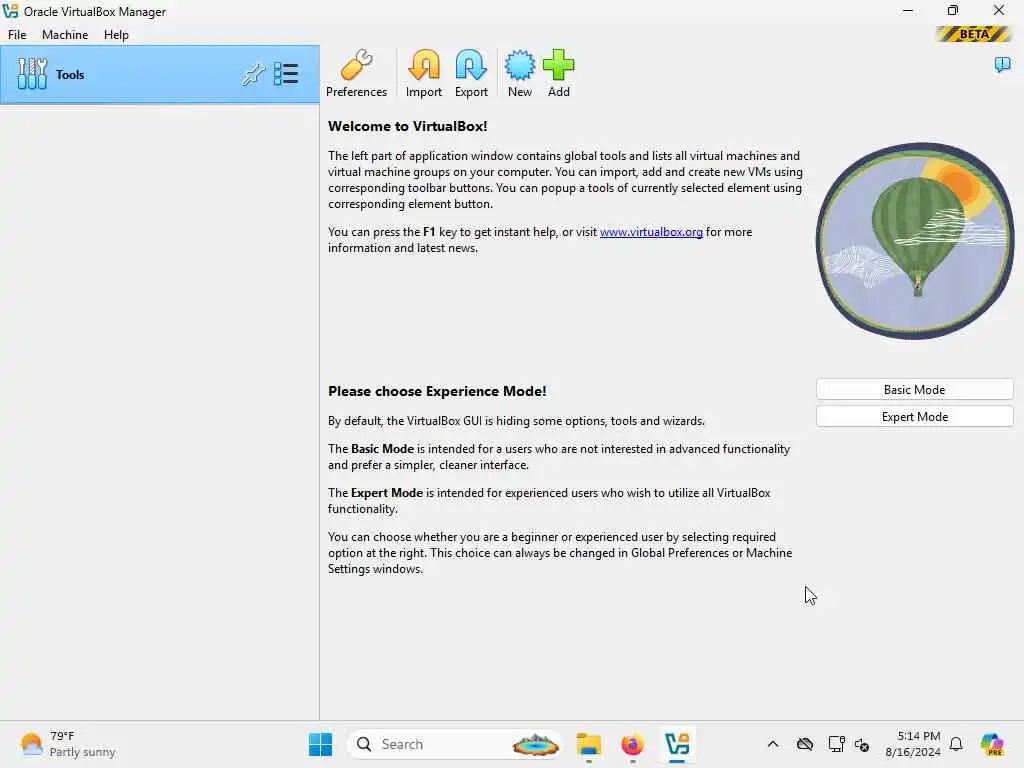Open the weather widget showing 79°F

coord(68,744)
